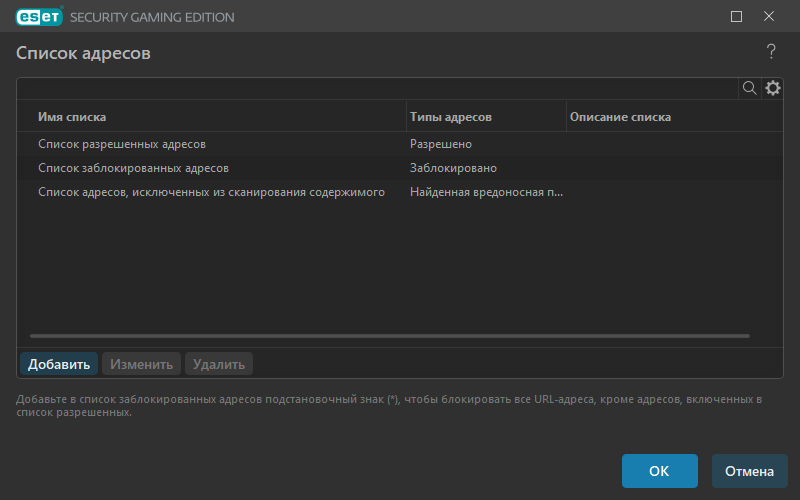Open the help question mark icon
Image resolution: width=800 pixels, height=500 pixels.
[x=771, y=52]
